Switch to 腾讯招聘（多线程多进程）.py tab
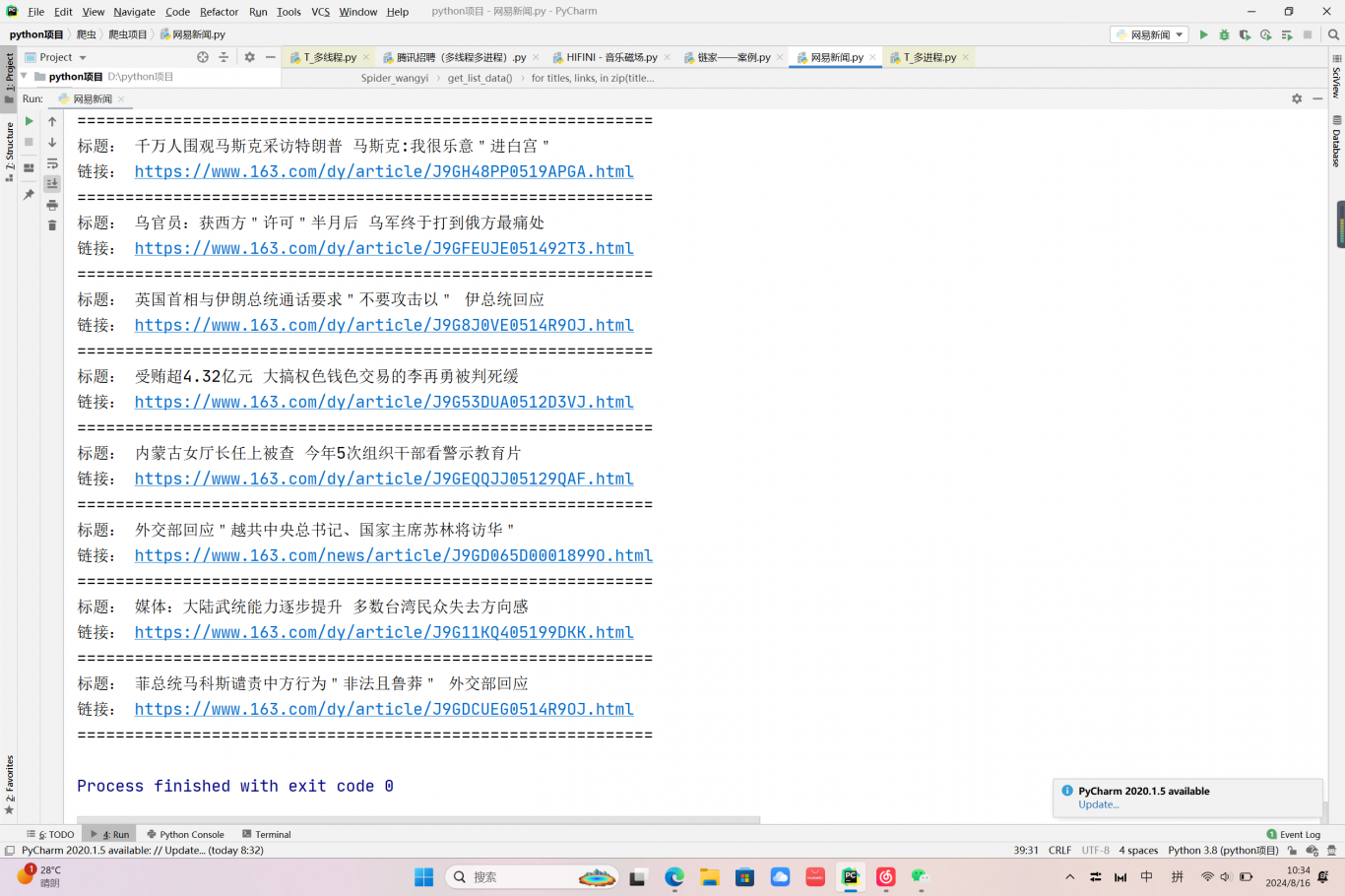This screenshot has height=896, width=1345. (460, 57)
